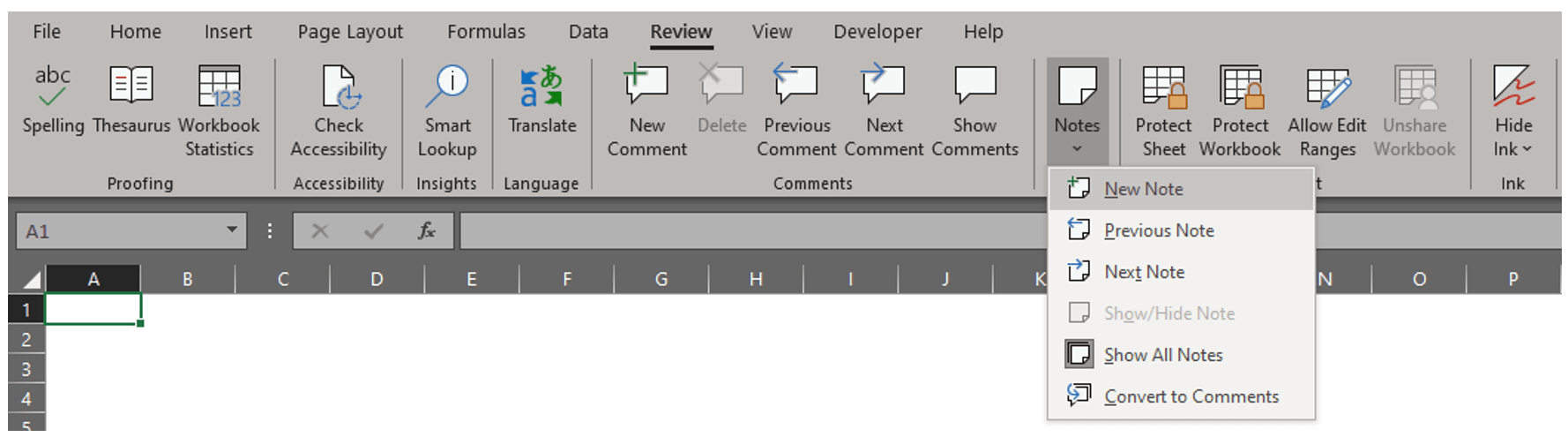Collapse the Notes dropdown button
The image size is (1568, 437).
1077,109
